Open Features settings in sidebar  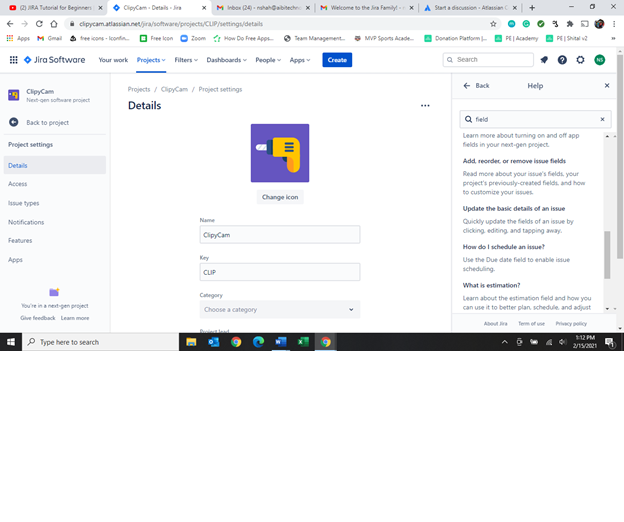click(x=20, y=240)
